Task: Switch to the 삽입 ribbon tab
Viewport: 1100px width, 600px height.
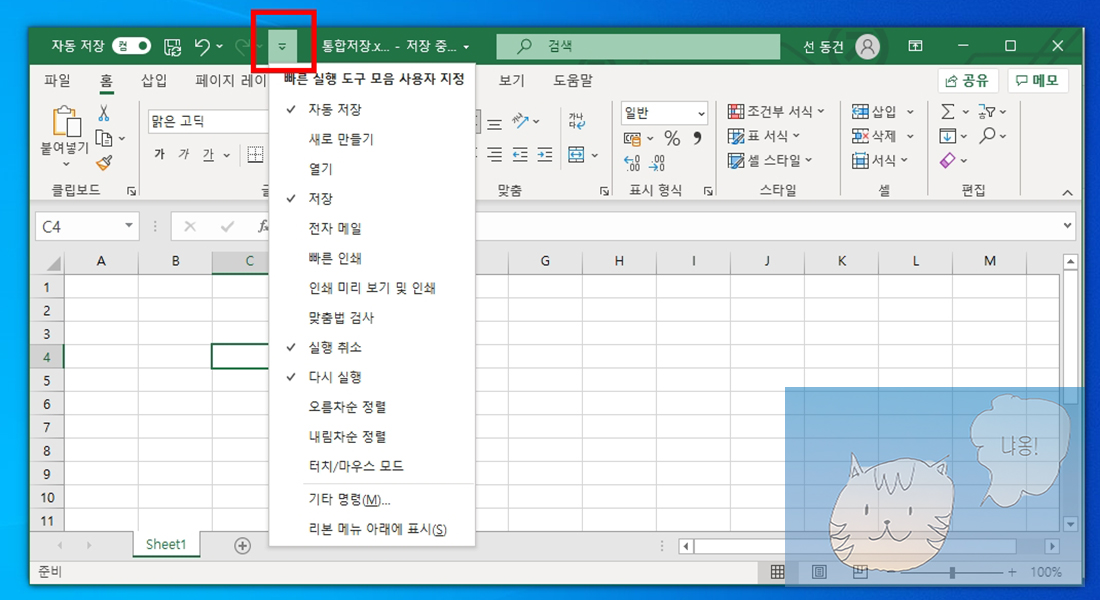Action: [154, 81]
